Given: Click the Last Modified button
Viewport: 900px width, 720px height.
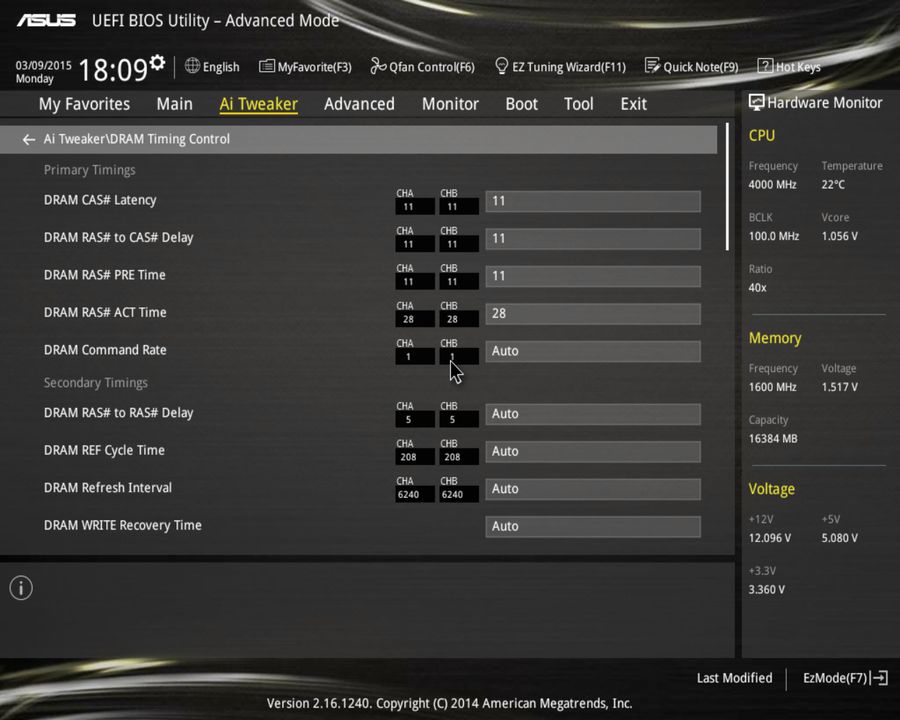Looking at the screenshot, I should click(x=734, y=677).
